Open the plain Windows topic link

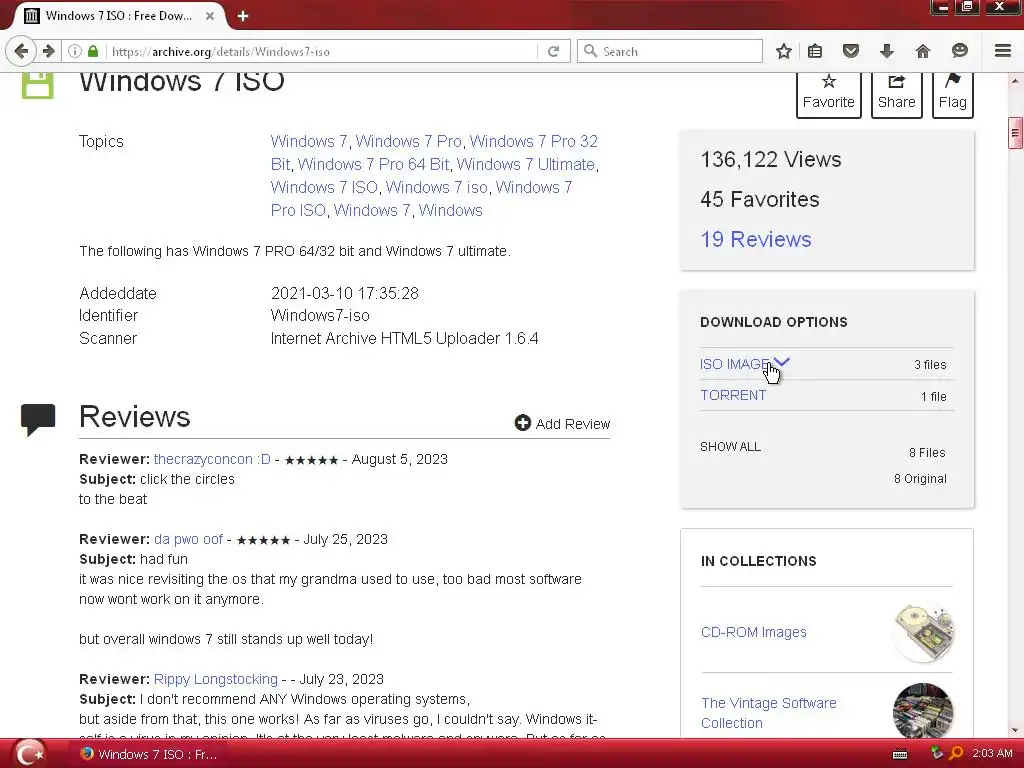click(x=451, y=210)
